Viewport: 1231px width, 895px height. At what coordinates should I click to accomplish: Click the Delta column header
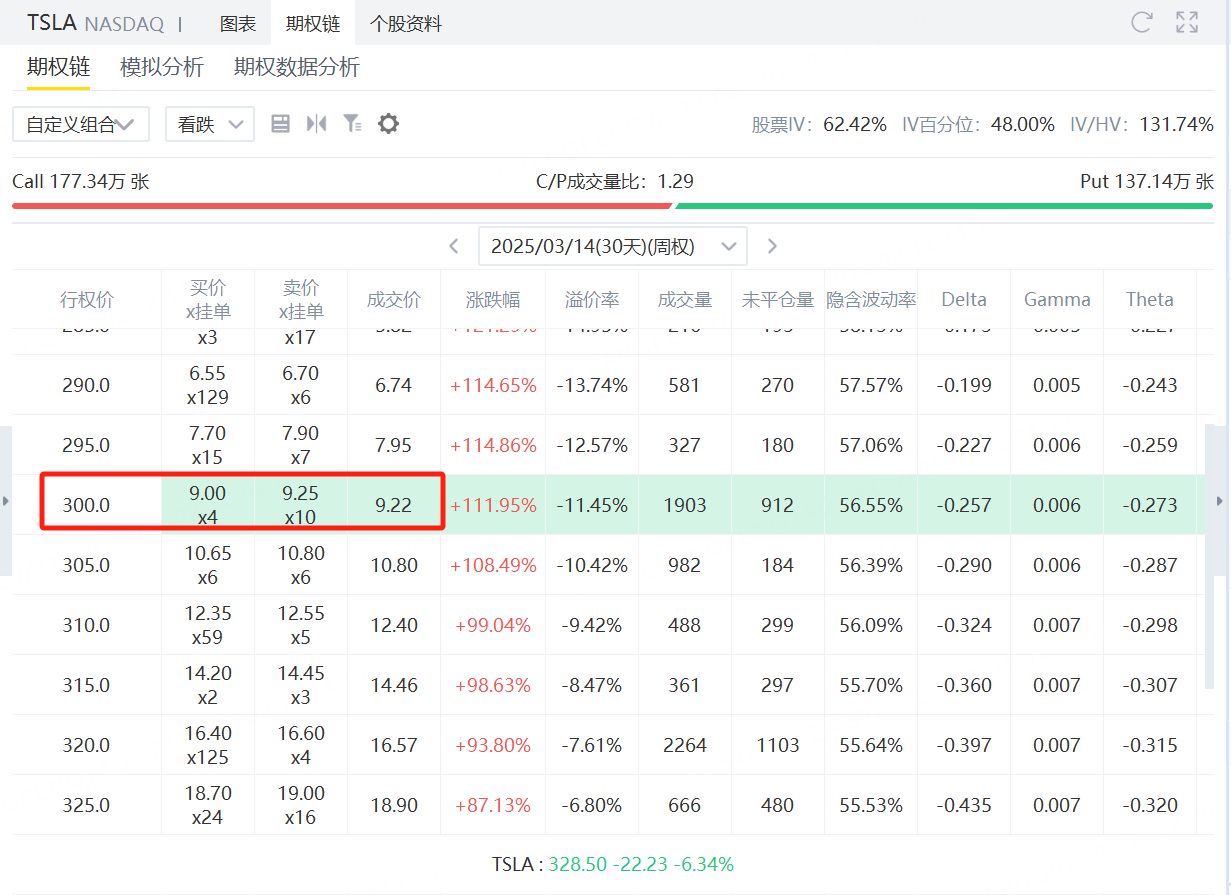tap(964, 299)
